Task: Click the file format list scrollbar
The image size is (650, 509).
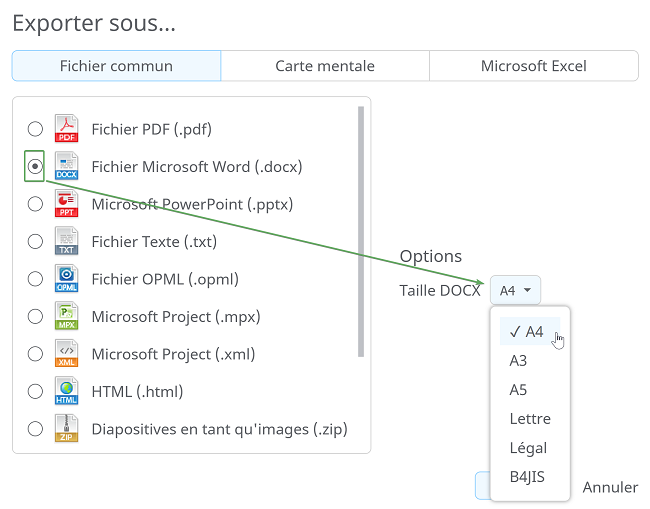Action: pos(361,230)
